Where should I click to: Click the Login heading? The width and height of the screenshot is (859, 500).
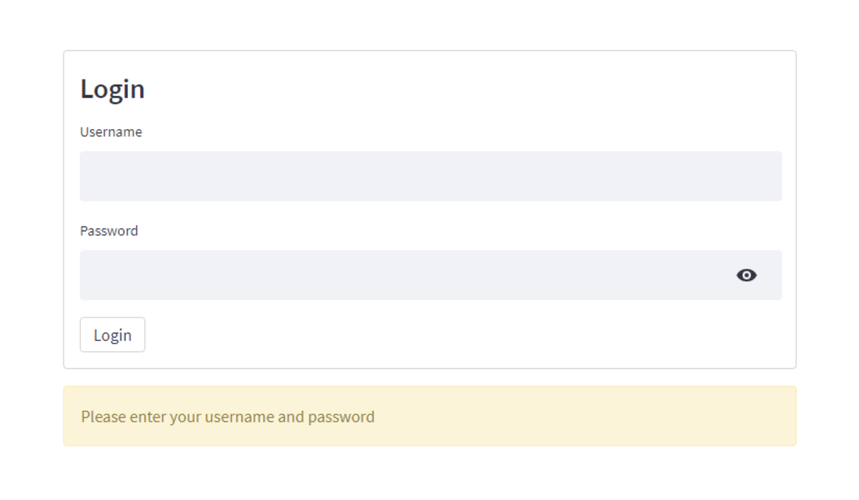112,89
